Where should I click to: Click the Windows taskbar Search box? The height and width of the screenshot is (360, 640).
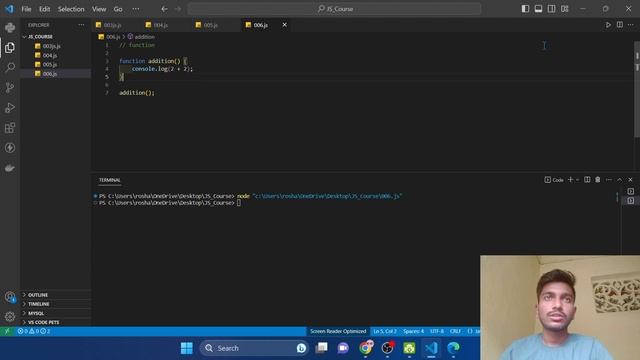point(254,348)
